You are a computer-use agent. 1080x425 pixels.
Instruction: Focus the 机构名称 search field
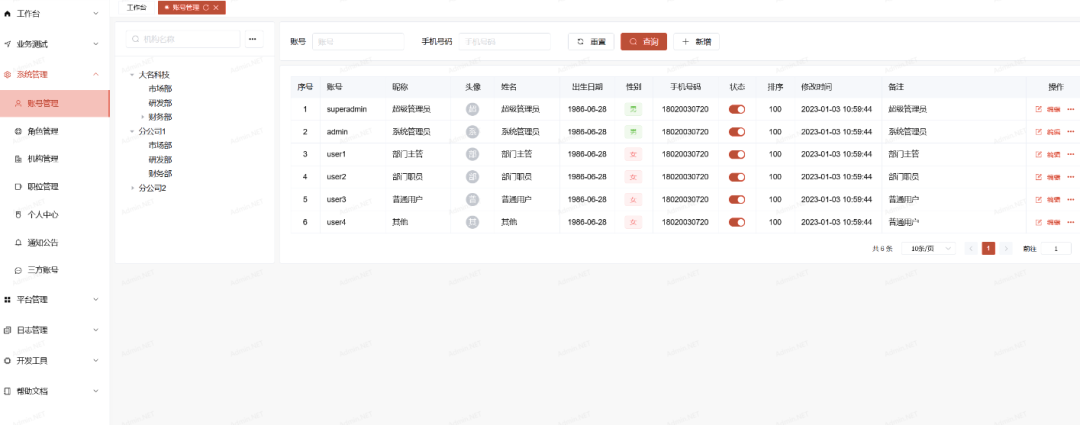point(183,39)
